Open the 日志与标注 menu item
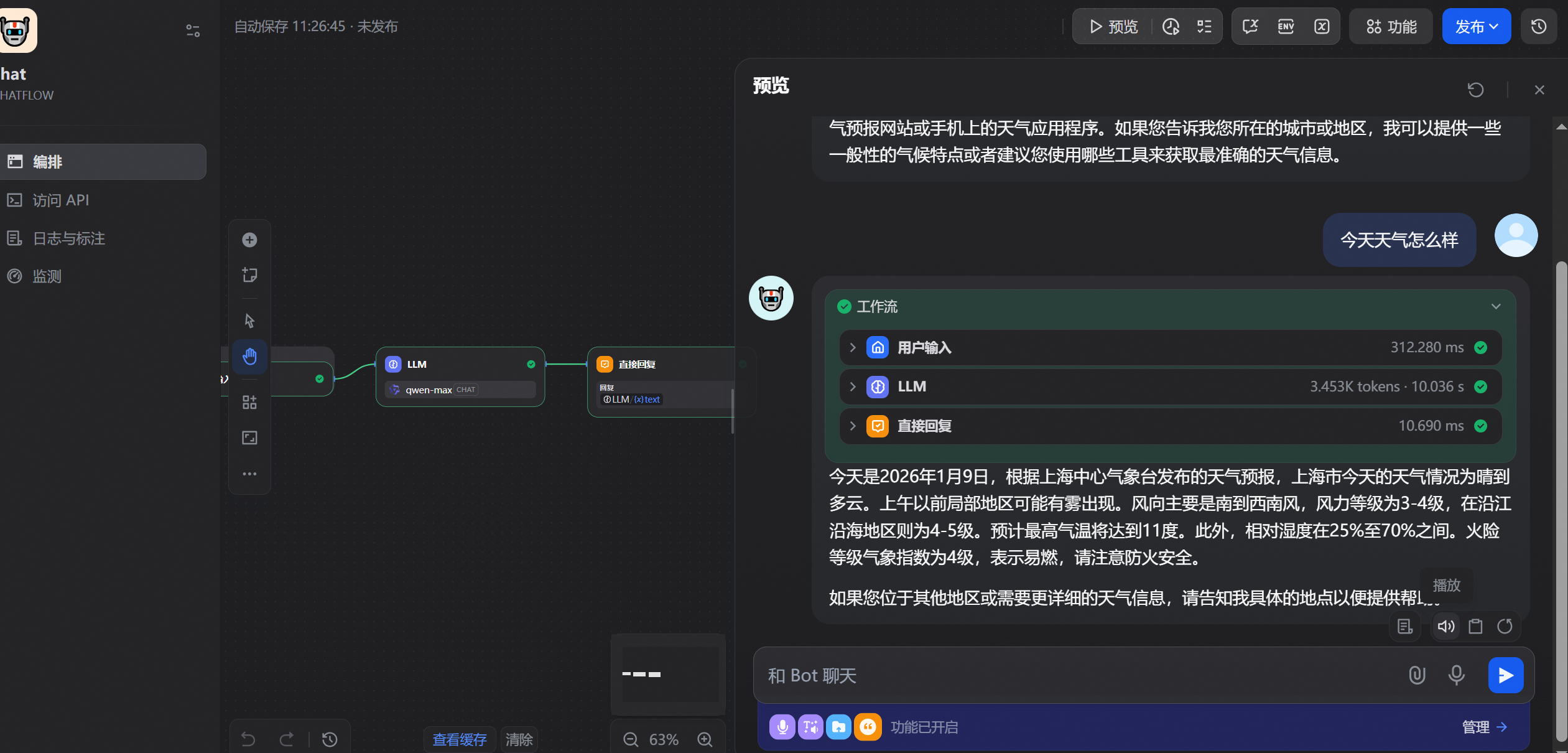This screenshot has height=753, width=1568. point(68,238)
